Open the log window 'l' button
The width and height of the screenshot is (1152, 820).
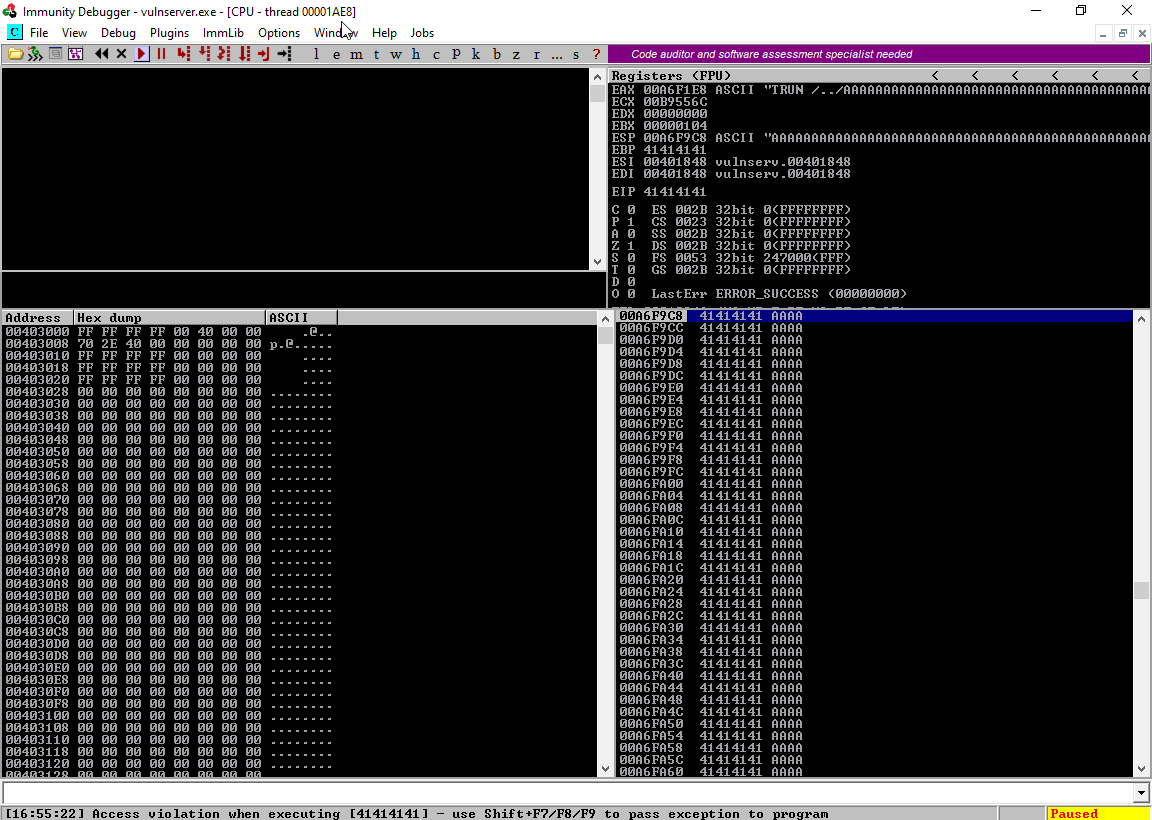click(x=316, y=54)
